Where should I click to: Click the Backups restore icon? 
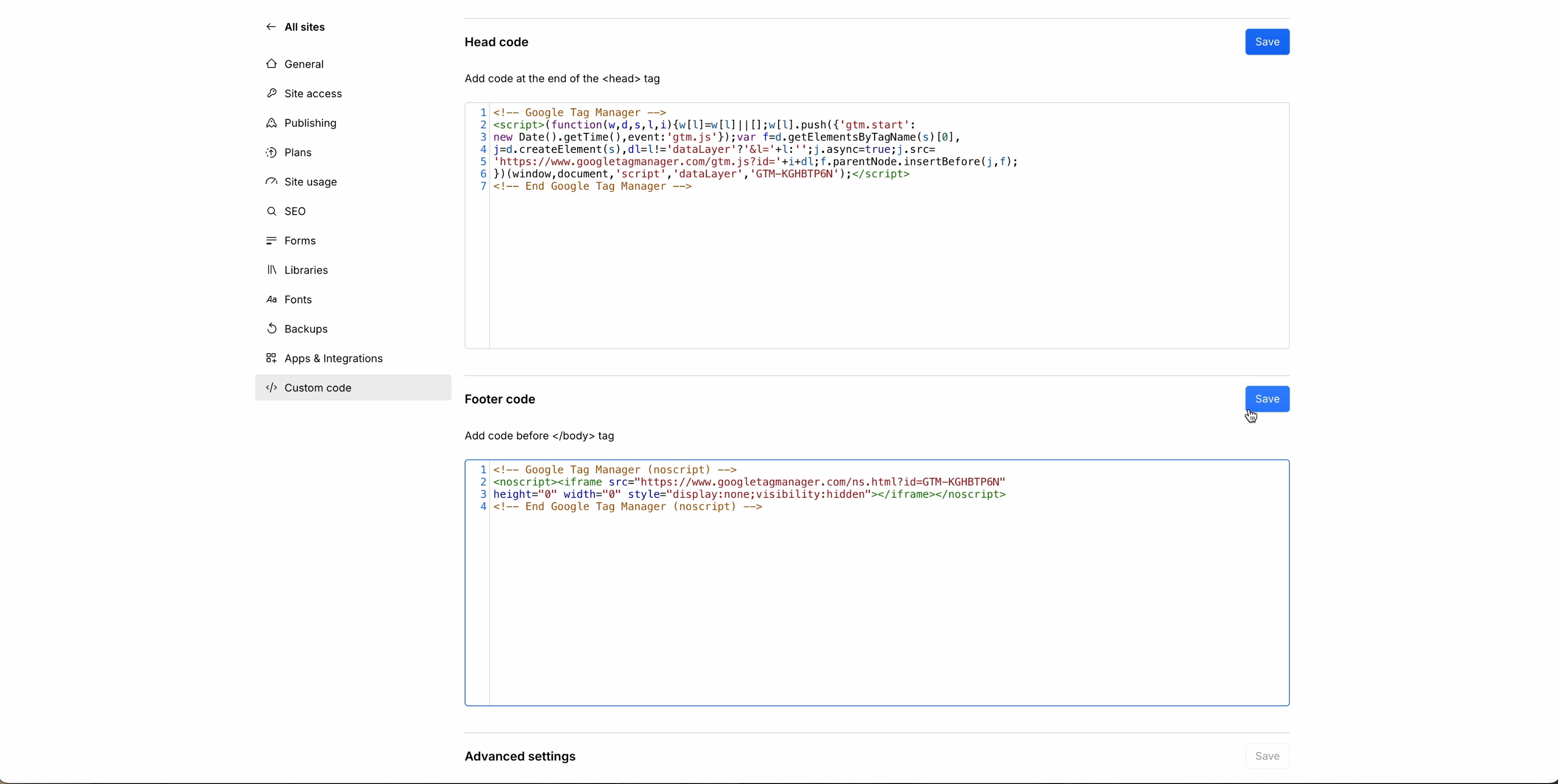[x=271, y=329]
